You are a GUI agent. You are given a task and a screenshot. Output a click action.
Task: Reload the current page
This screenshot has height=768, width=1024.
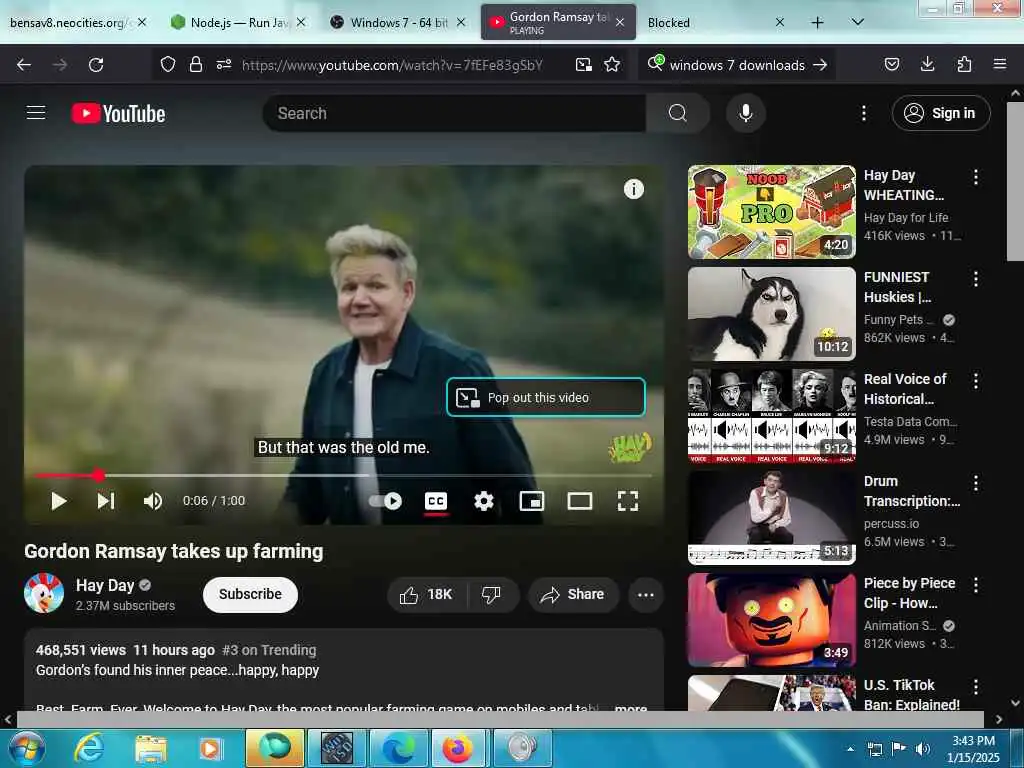(x=96, y=65)
